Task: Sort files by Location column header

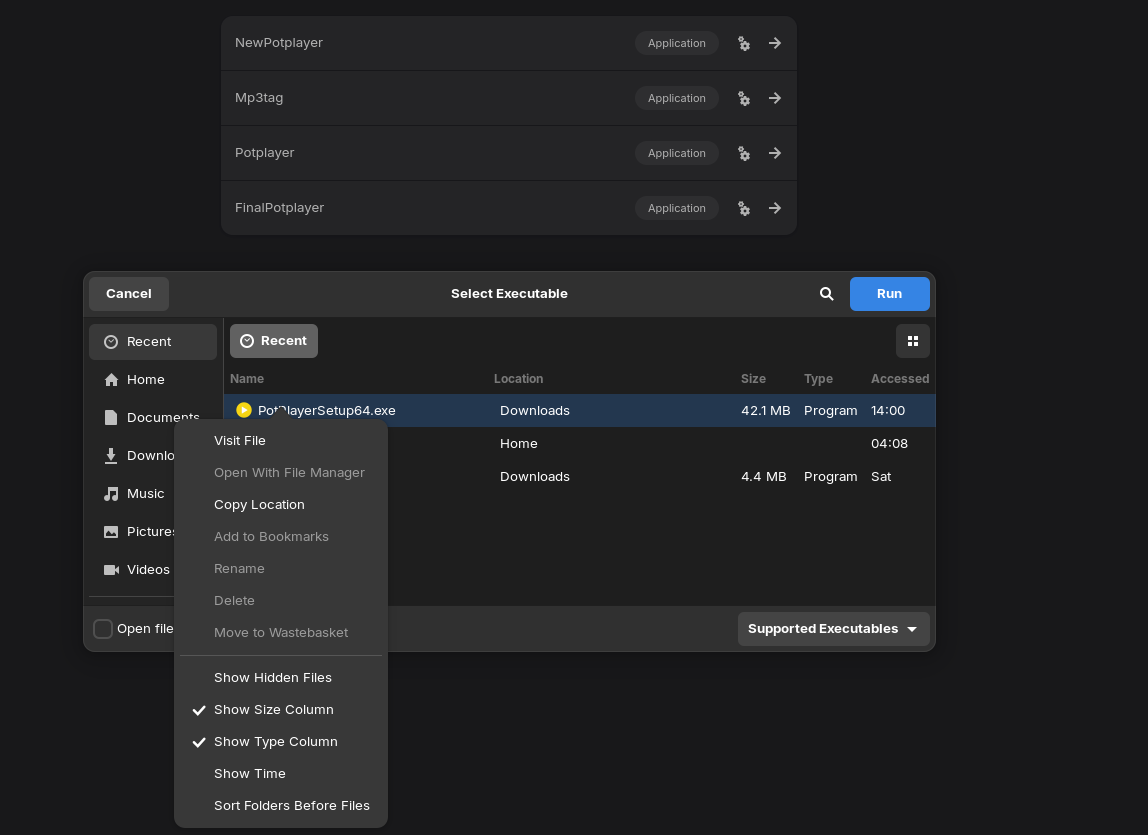Action: [518, 379]
